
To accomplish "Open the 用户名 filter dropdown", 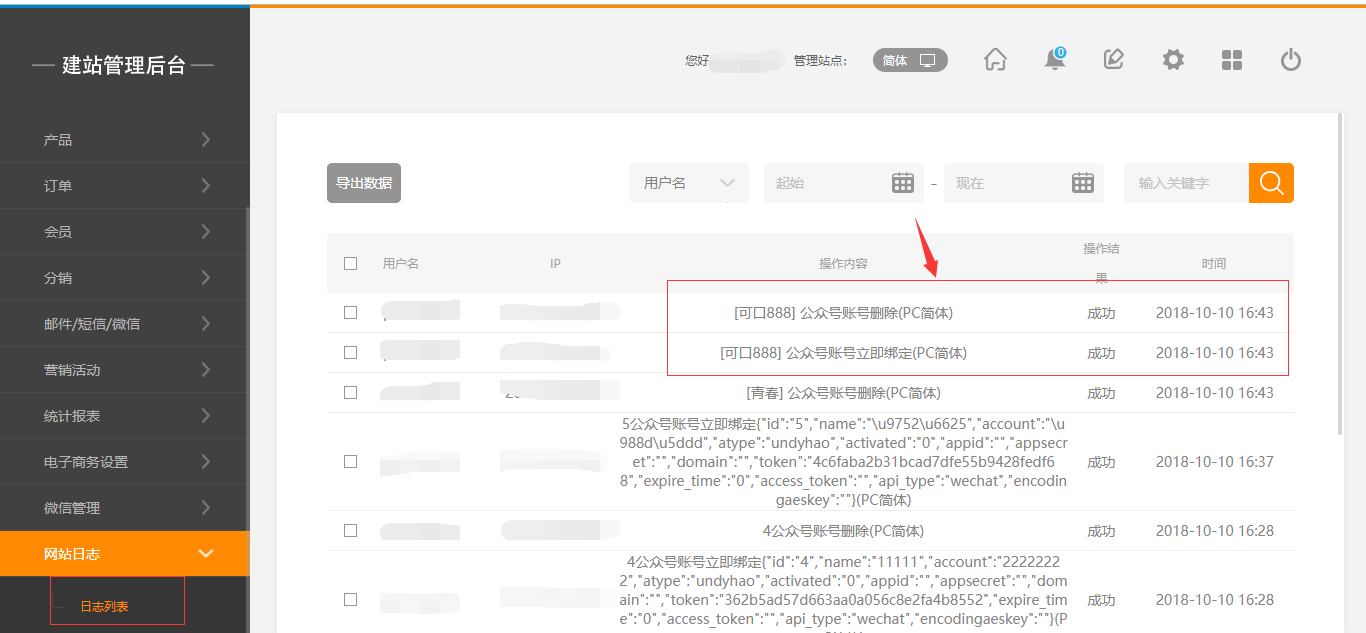I will pyautogui.click(x=689, y=183).
